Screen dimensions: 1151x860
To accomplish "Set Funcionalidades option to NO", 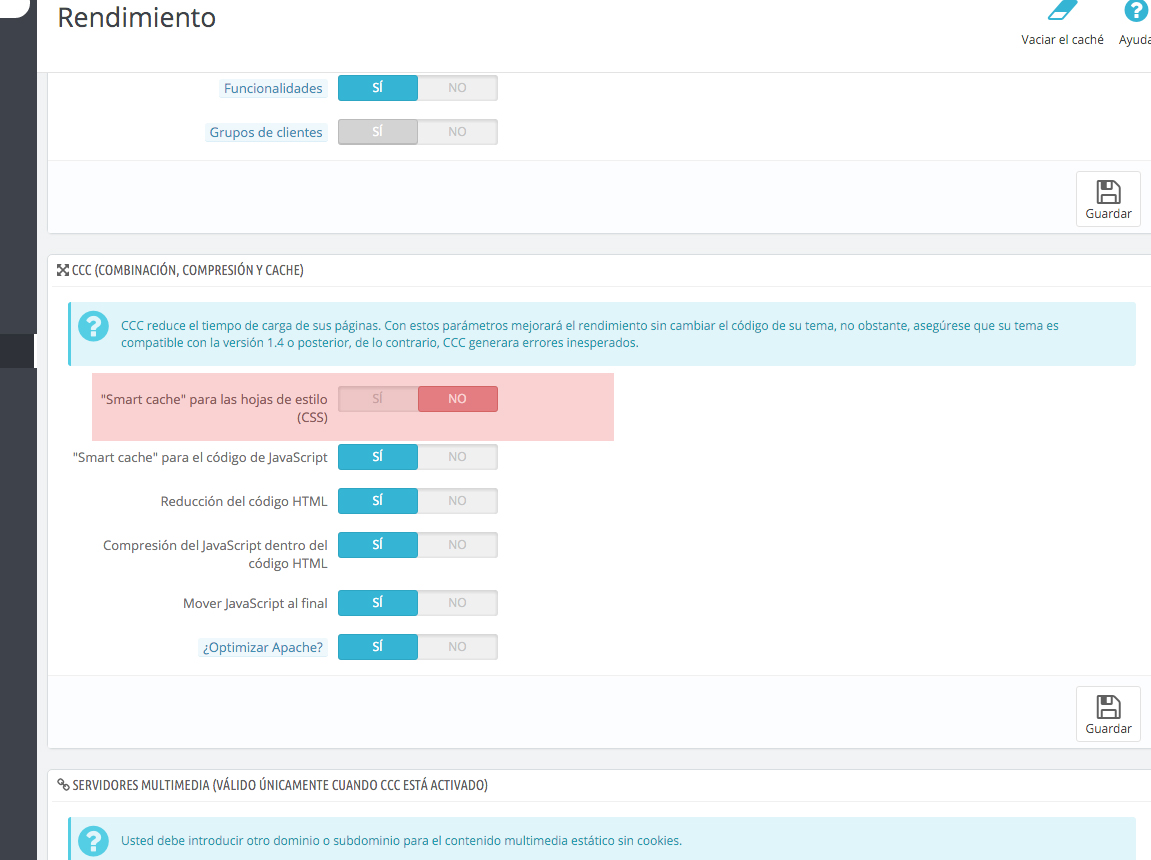I will click(x=457, y=88).
